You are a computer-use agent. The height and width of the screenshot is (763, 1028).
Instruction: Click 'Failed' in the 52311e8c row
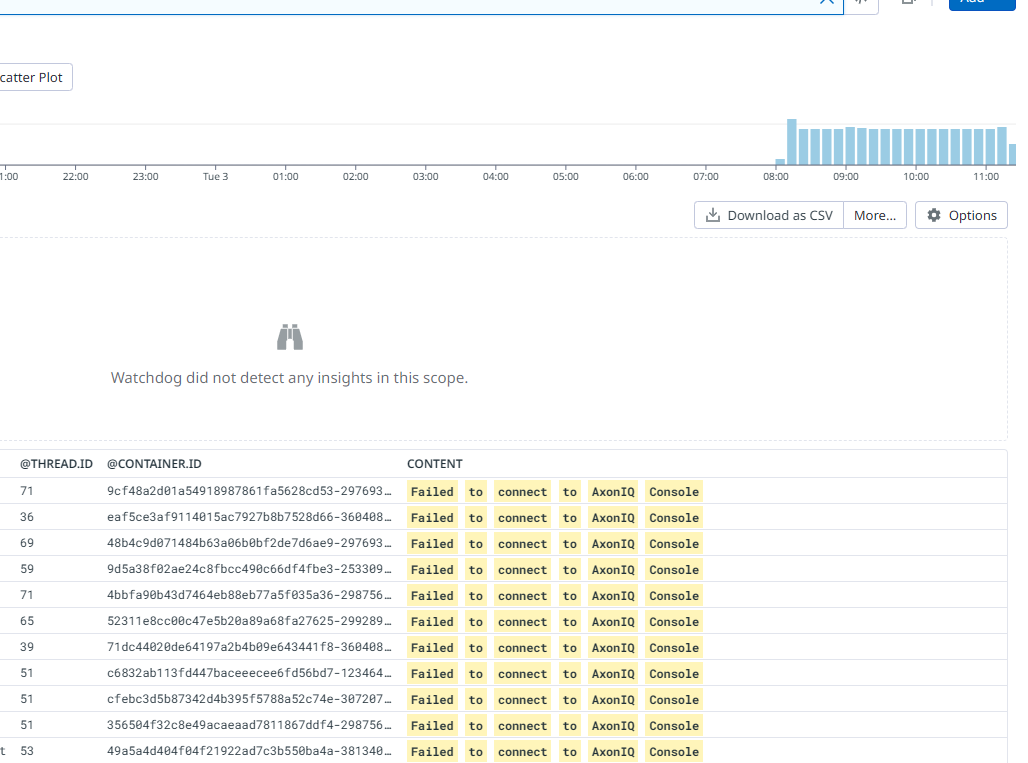point(432,622)
